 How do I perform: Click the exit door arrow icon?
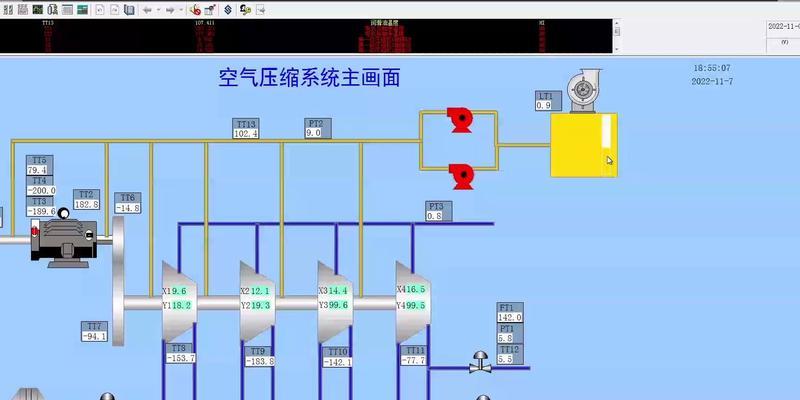pyautogui.click(x=260, y=10)
